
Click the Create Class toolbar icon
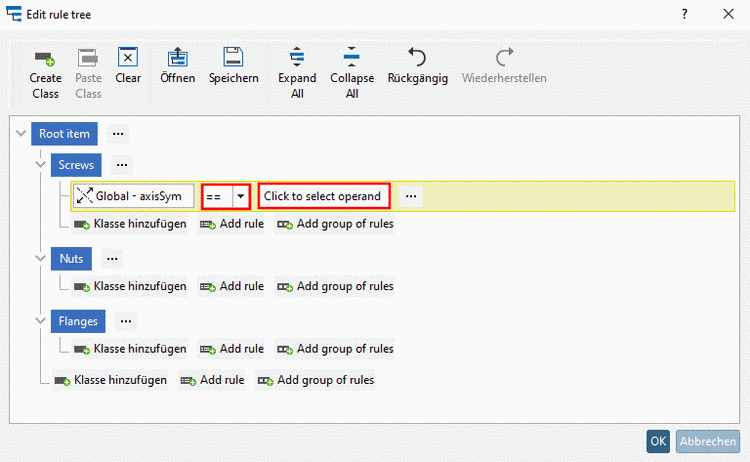[x=45, y=58]
